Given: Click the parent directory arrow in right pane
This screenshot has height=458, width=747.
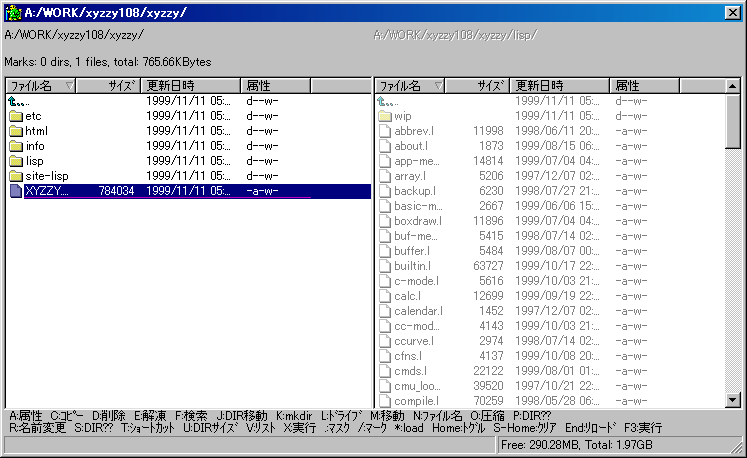Looking at the screenshot, I should (x=383, y=101).
